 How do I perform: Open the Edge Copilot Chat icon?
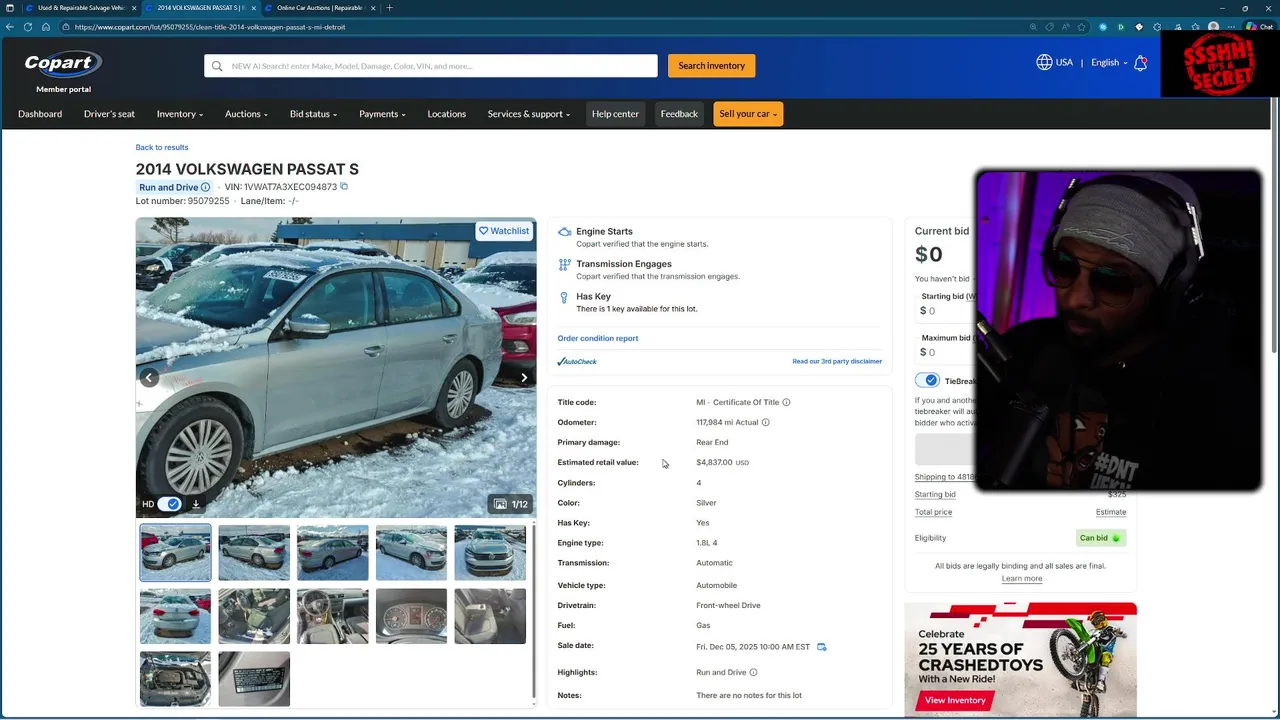point(1260,27)
